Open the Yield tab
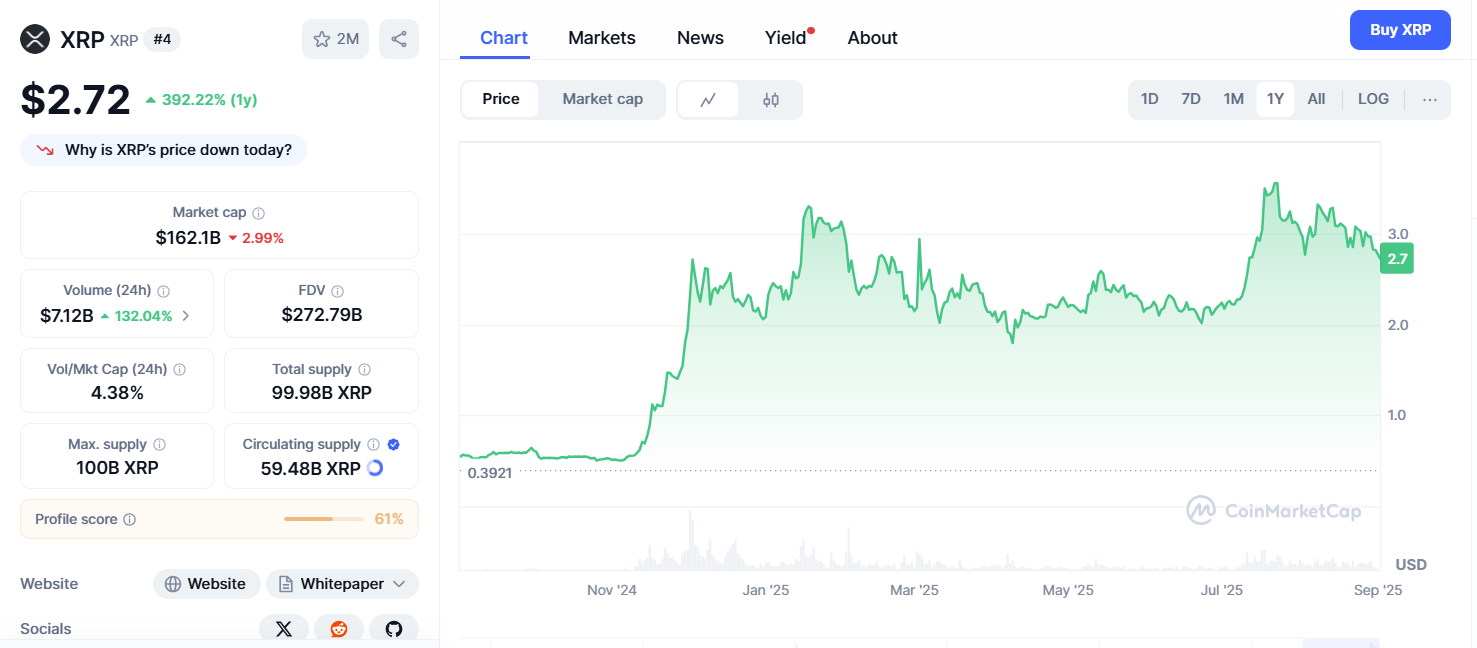Screen dimensions: 1477x648 (786, 38)
